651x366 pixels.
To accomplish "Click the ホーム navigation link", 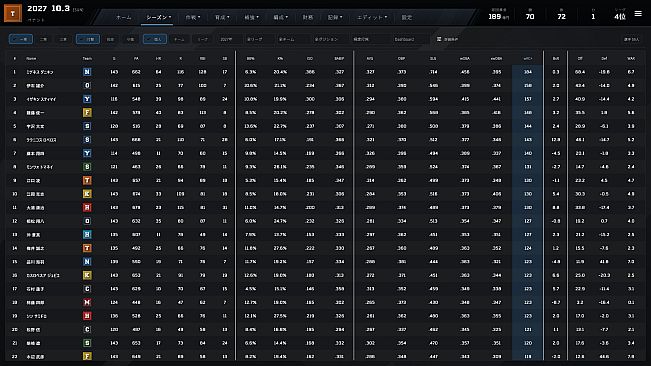I will coord(123,17).
